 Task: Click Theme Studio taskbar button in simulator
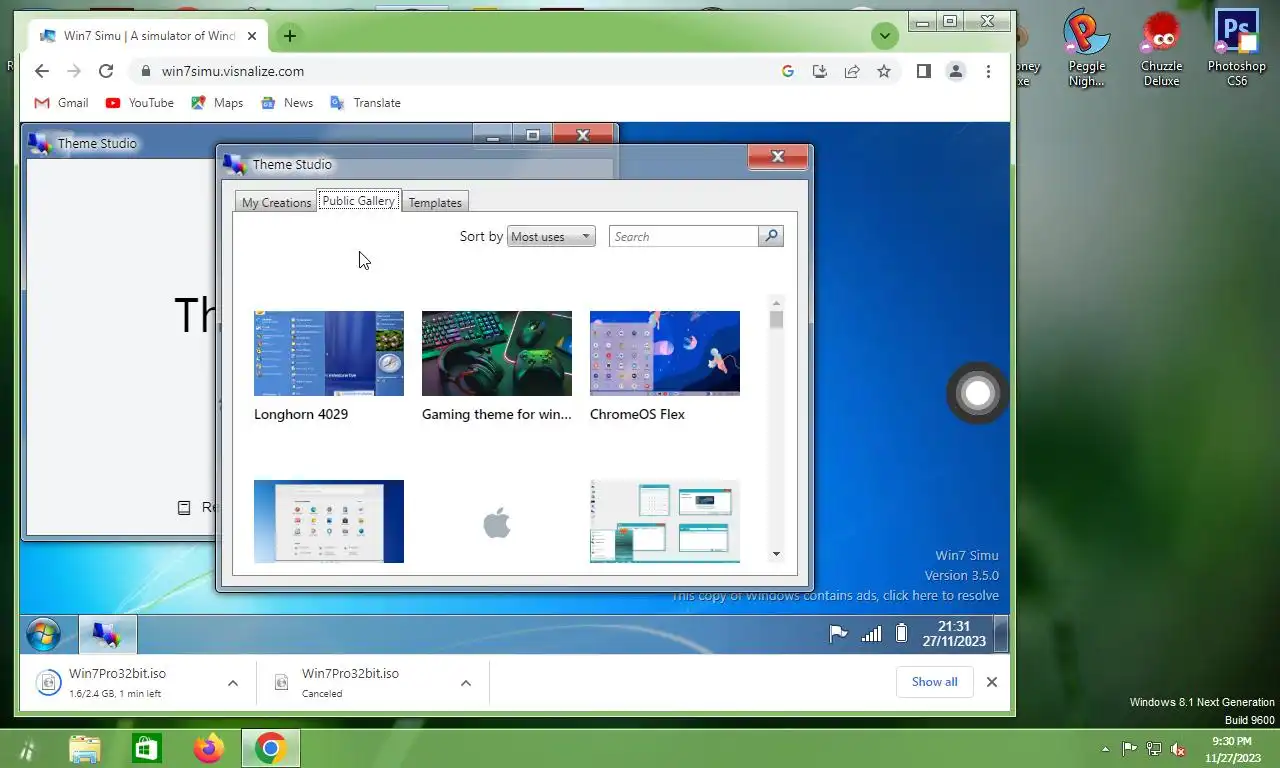[x=107, y=634]
